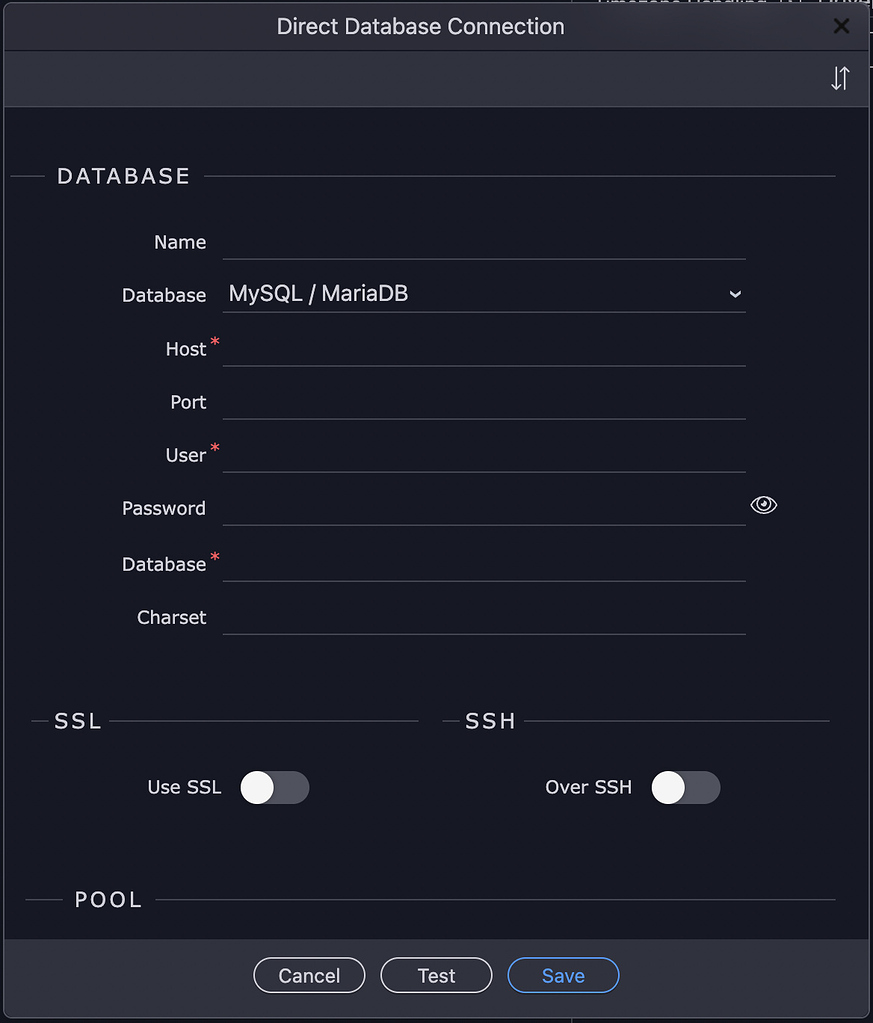
Task: Test the database connection
Action: coord(436,975)
